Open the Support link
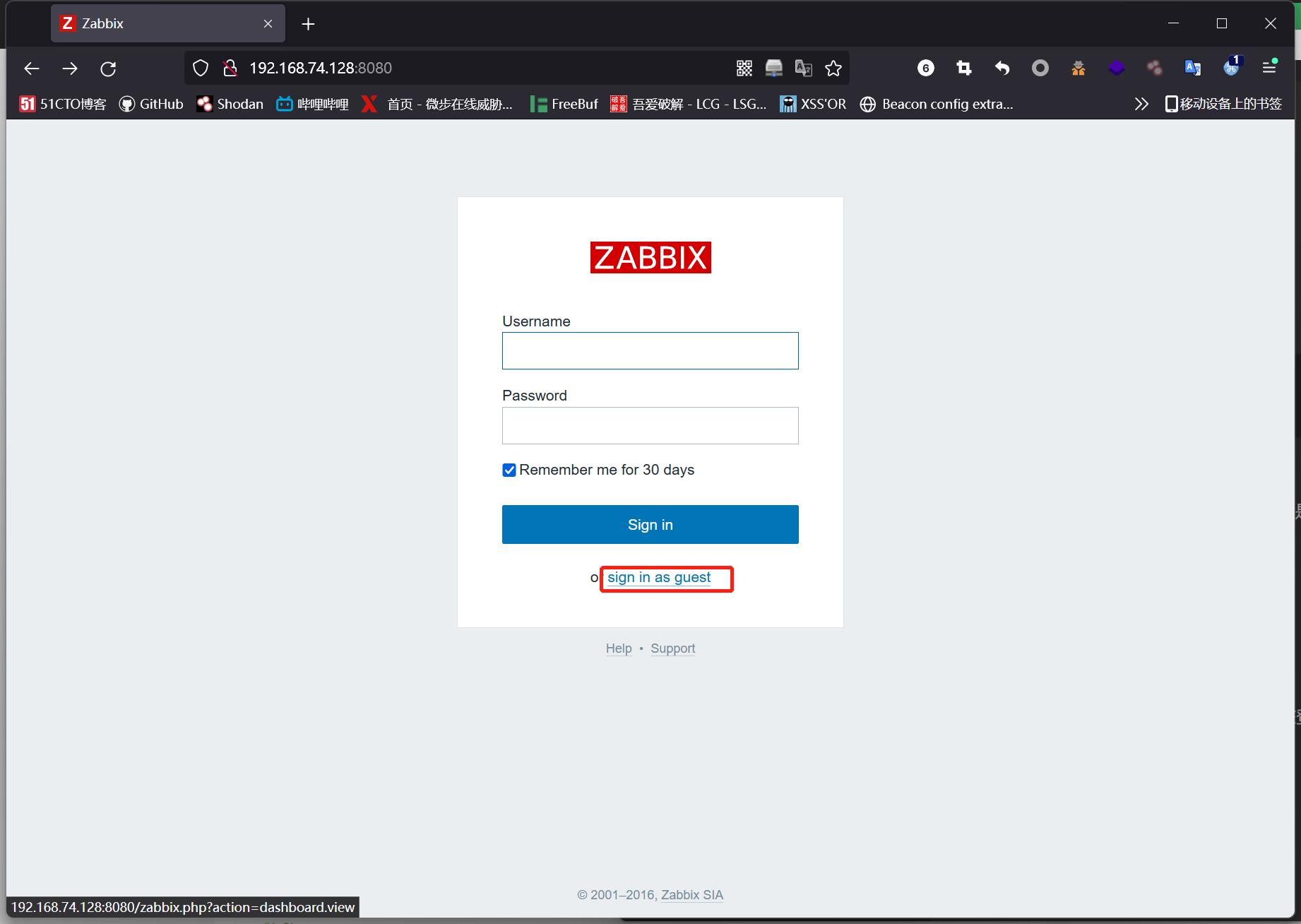 672,648
